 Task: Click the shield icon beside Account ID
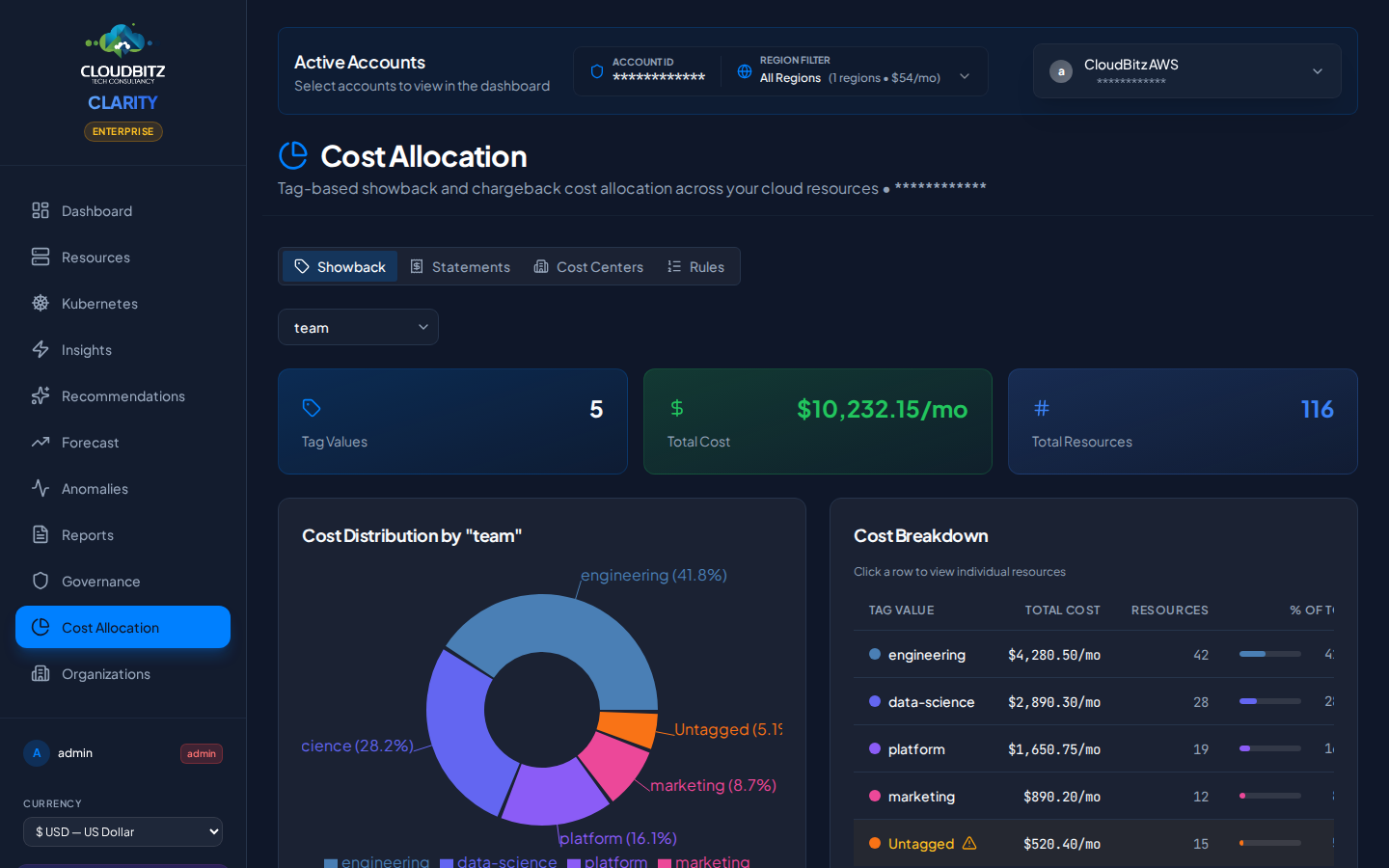point(597,70)
